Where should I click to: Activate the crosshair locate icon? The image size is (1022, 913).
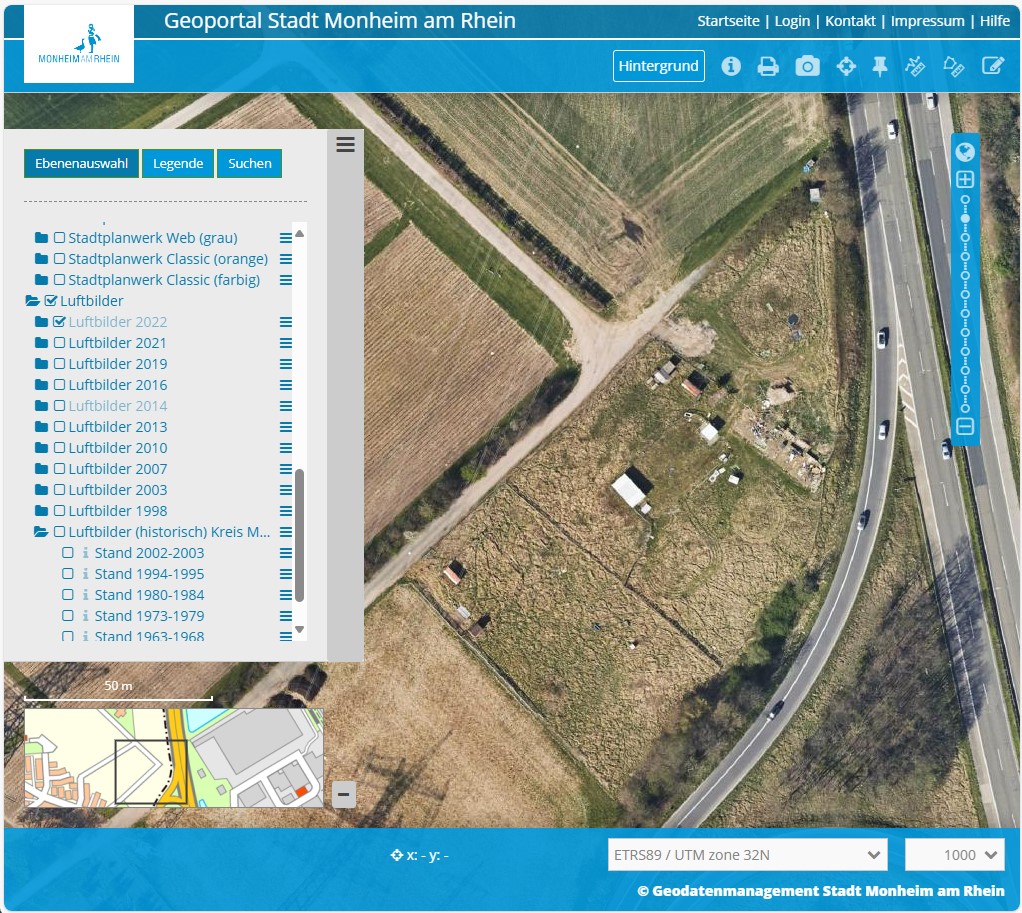pos(846,66)
